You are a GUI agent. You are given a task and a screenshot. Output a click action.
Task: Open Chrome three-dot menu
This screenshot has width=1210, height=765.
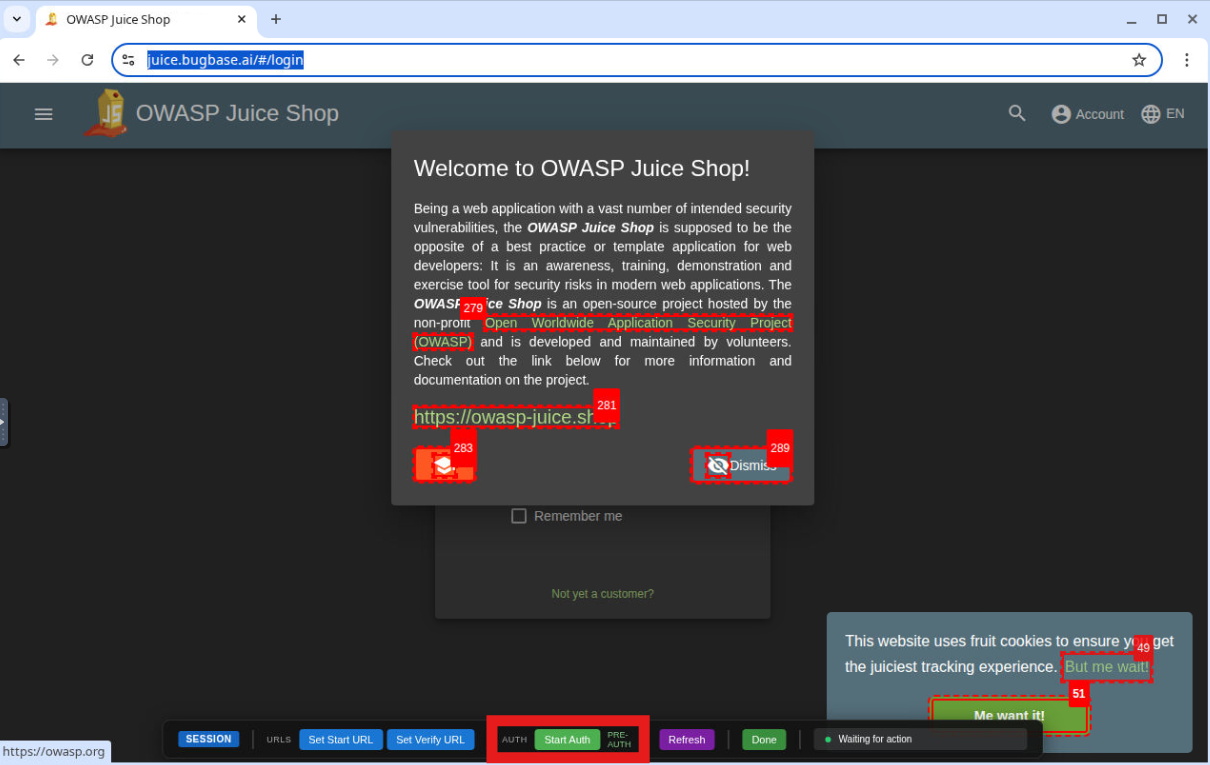pyautogui.click(x=1187, y=60)
